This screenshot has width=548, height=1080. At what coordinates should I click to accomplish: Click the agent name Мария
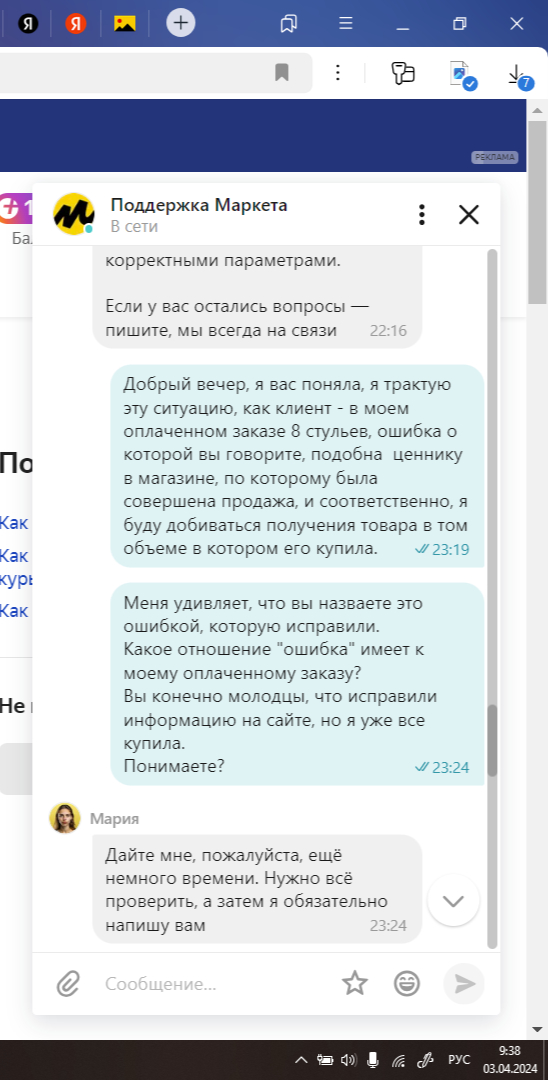click(x=114, y=819)
